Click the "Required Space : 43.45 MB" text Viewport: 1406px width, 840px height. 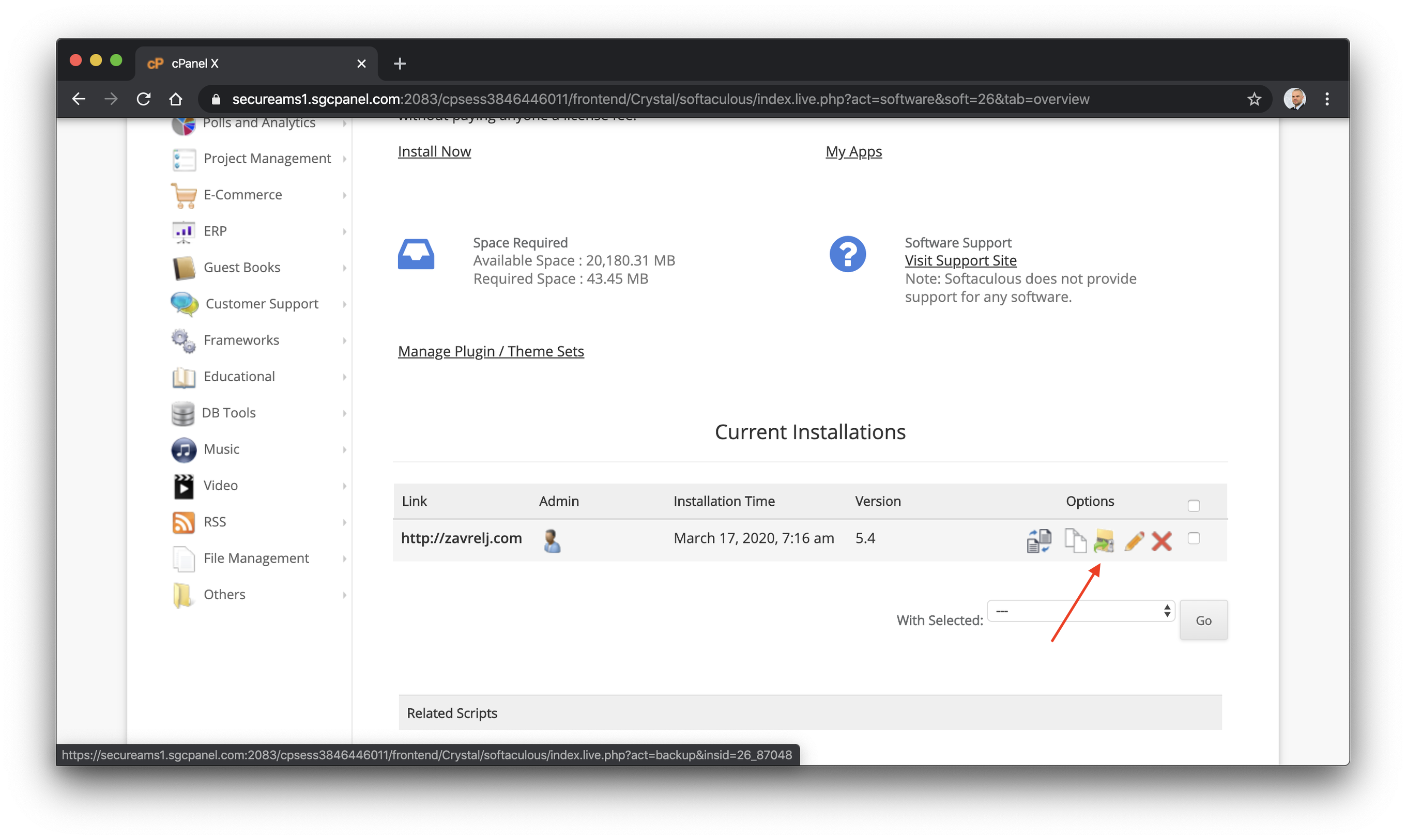tap(560, 278)
